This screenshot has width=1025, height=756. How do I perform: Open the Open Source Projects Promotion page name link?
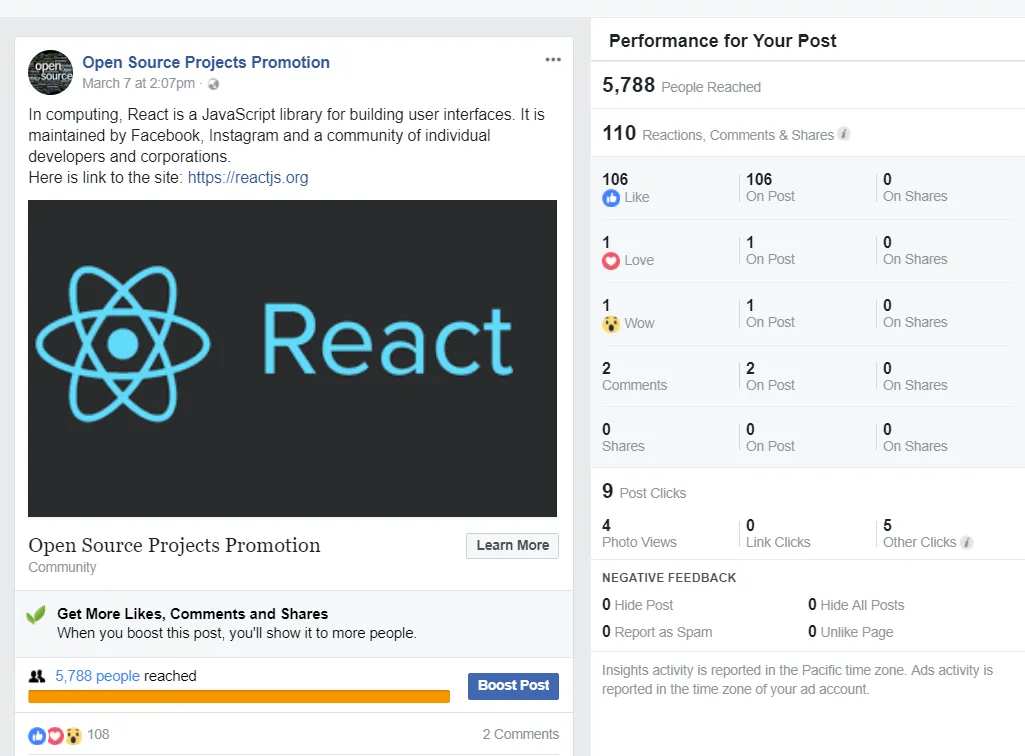pos(206,62)
